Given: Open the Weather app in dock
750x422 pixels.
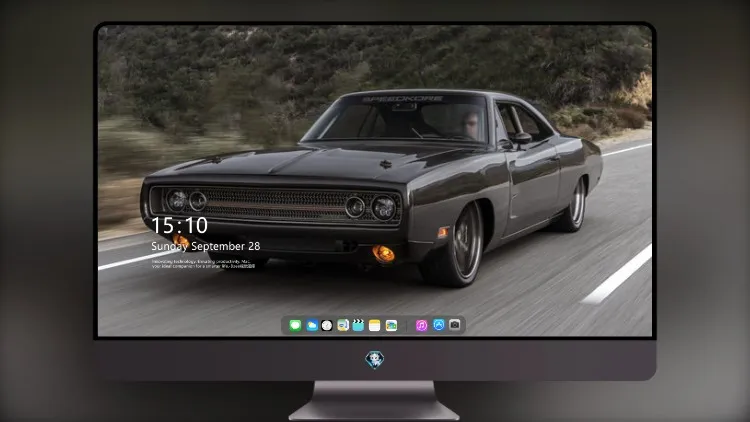Looking at the screenshot, I should click(x=311, y=325).
